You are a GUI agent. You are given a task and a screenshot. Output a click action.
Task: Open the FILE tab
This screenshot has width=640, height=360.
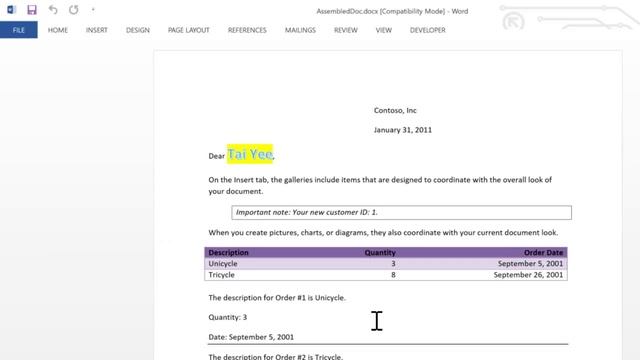(x=19, y=30)
